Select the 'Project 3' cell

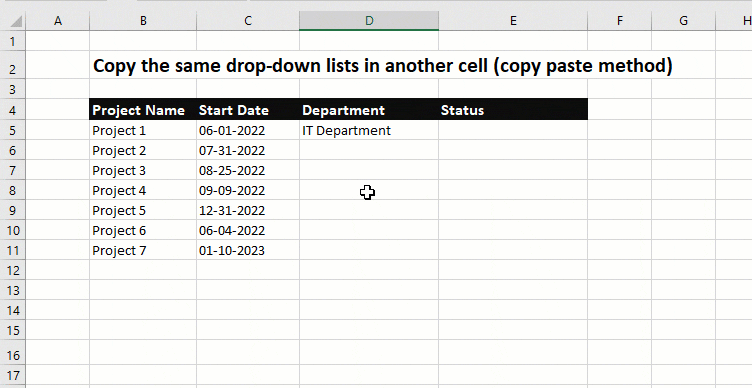tap(143, 171)
